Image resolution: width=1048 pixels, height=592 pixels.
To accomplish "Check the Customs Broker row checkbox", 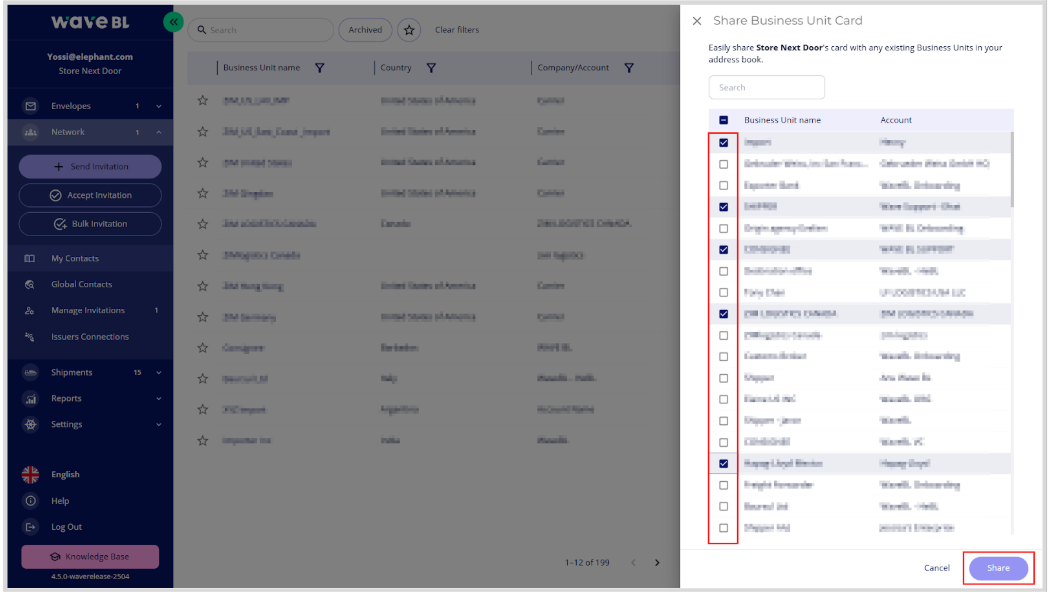I will tap(723, 357).
